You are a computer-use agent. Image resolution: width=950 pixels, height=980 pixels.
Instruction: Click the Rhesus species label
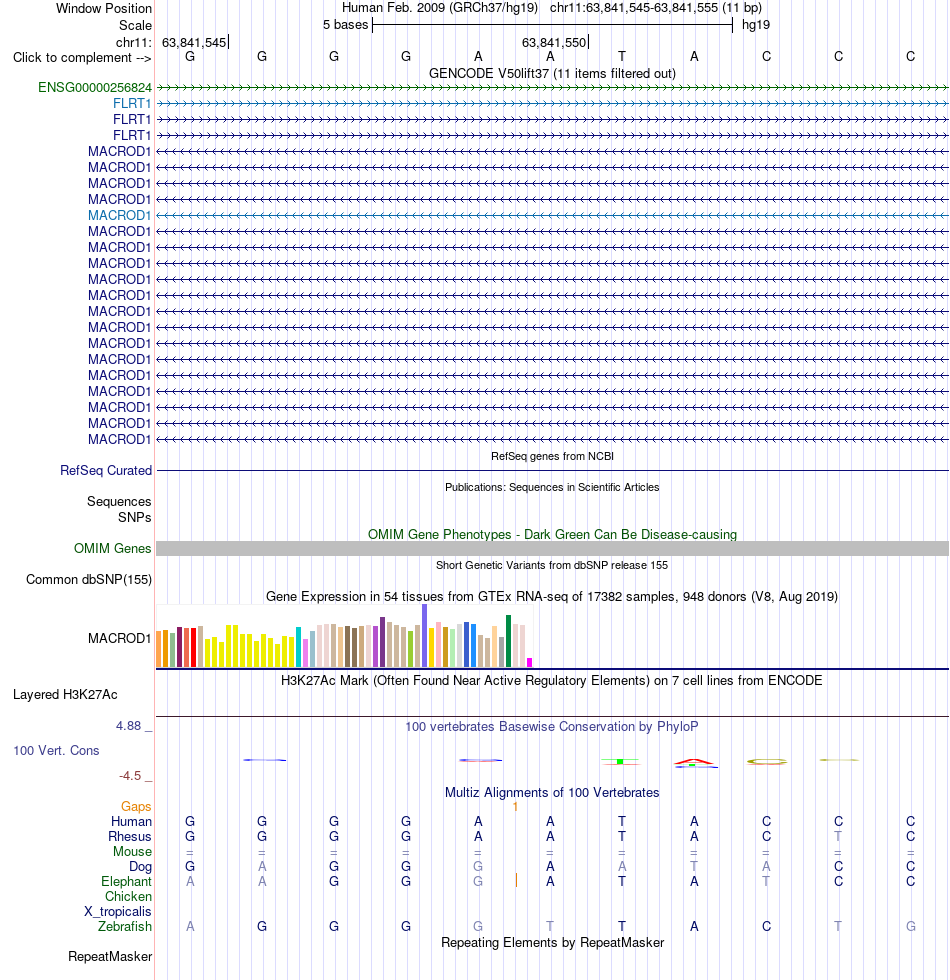coord(129,837)
